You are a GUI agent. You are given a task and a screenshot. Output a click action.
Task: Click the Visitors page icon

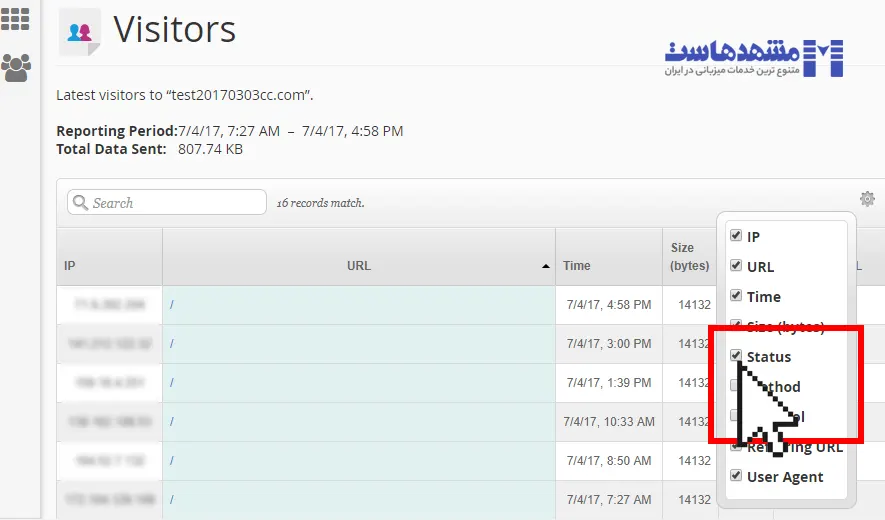point(79,32)
